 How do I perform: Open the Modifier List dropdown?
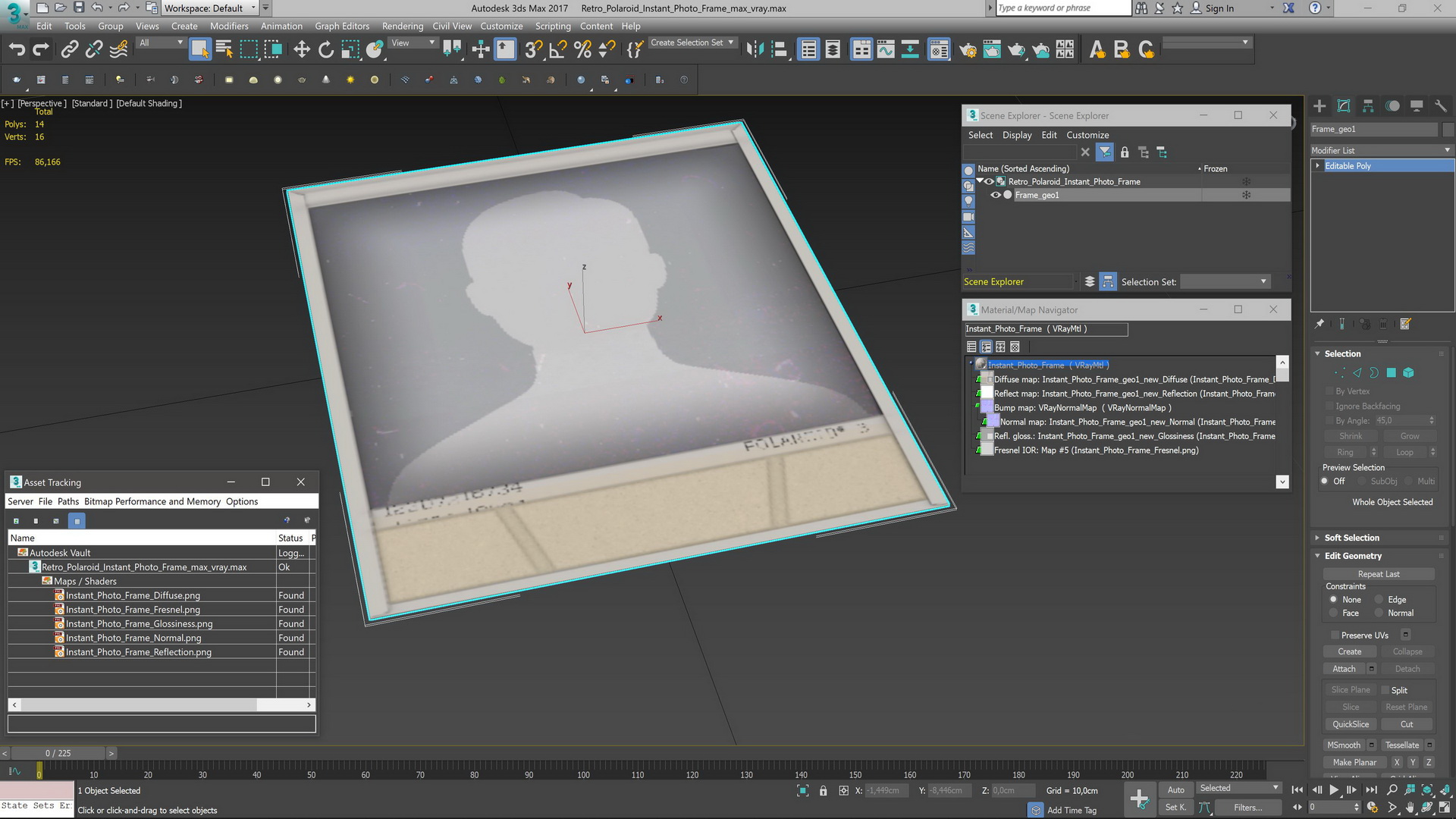pyautogui.click(x=1382, y=150)
